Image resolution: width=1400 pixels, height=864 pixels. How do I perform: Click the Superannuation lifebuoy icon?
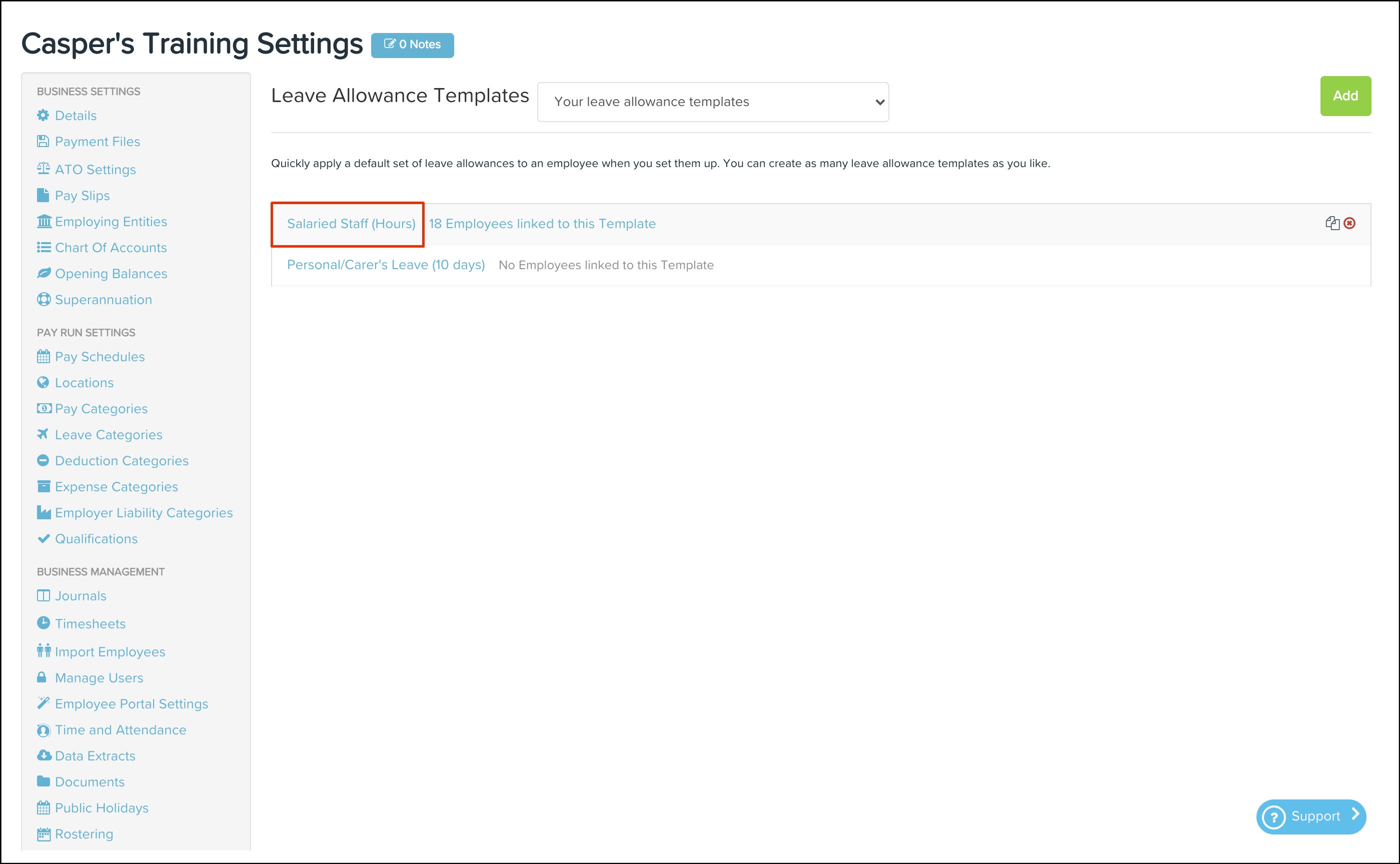[x=44, y=300]
